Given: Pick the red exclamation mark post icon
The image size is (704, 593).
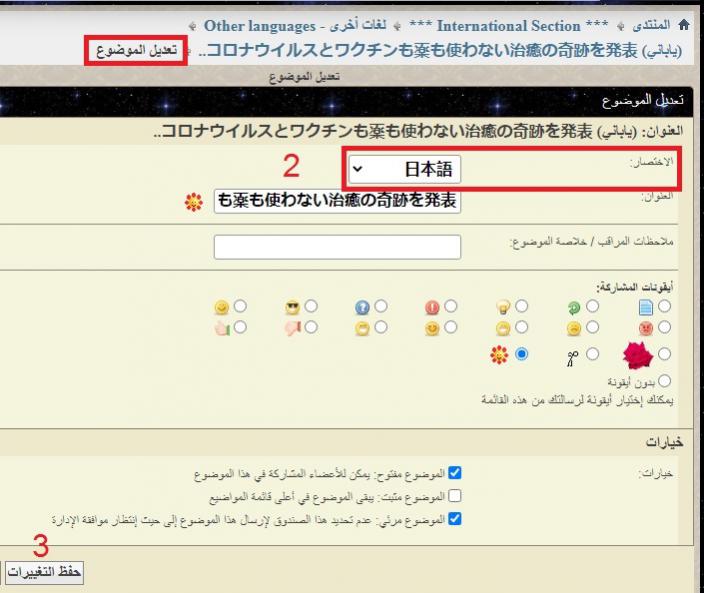Looking at the screenshot, I should click(x=432, y=307).
